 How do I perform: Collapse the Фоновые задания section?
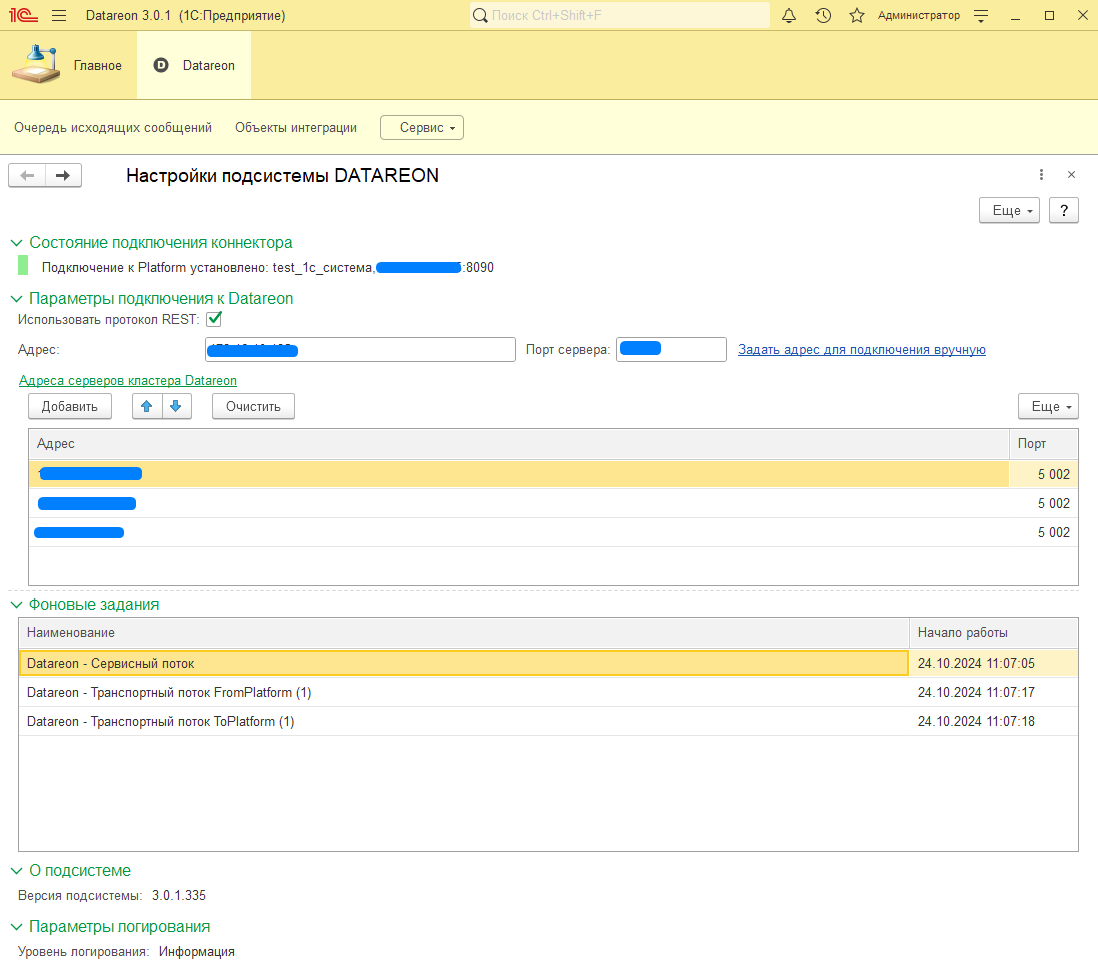click(x=16, y=605)
